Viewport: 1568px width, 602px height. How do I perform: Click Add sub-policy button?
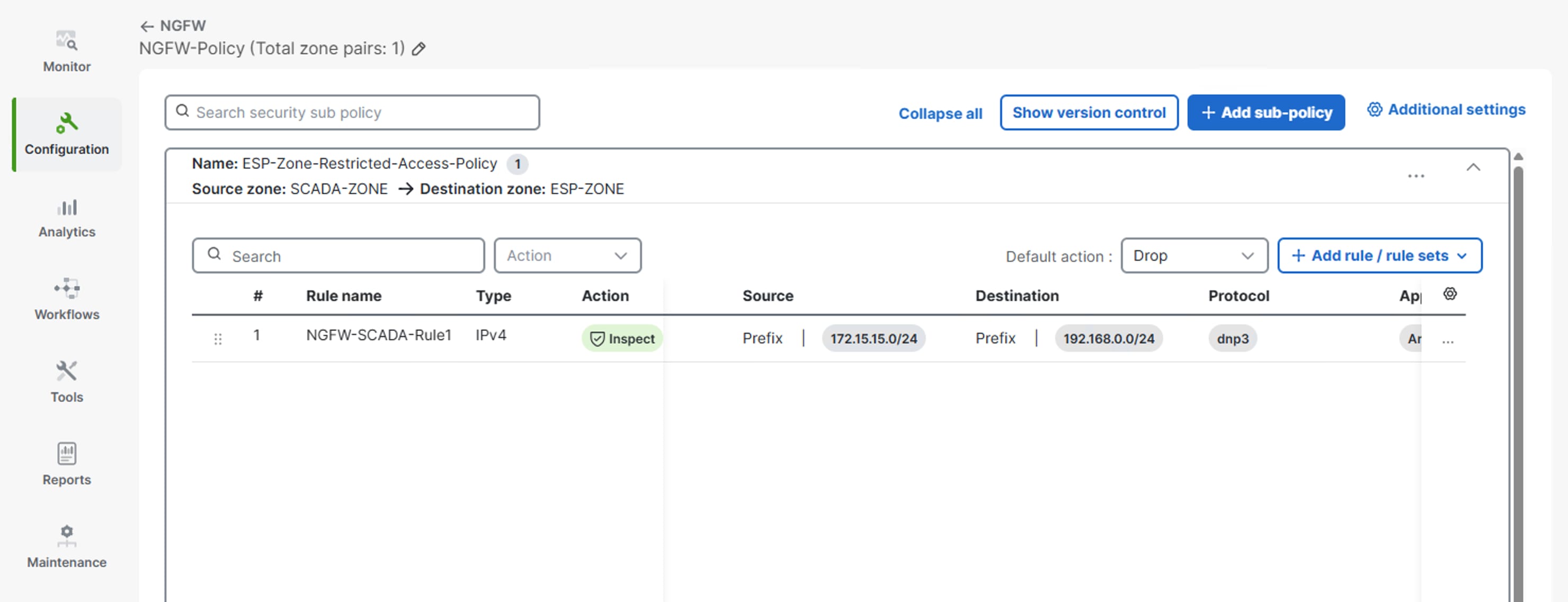pyautogui.click(x=1266, y=112)
